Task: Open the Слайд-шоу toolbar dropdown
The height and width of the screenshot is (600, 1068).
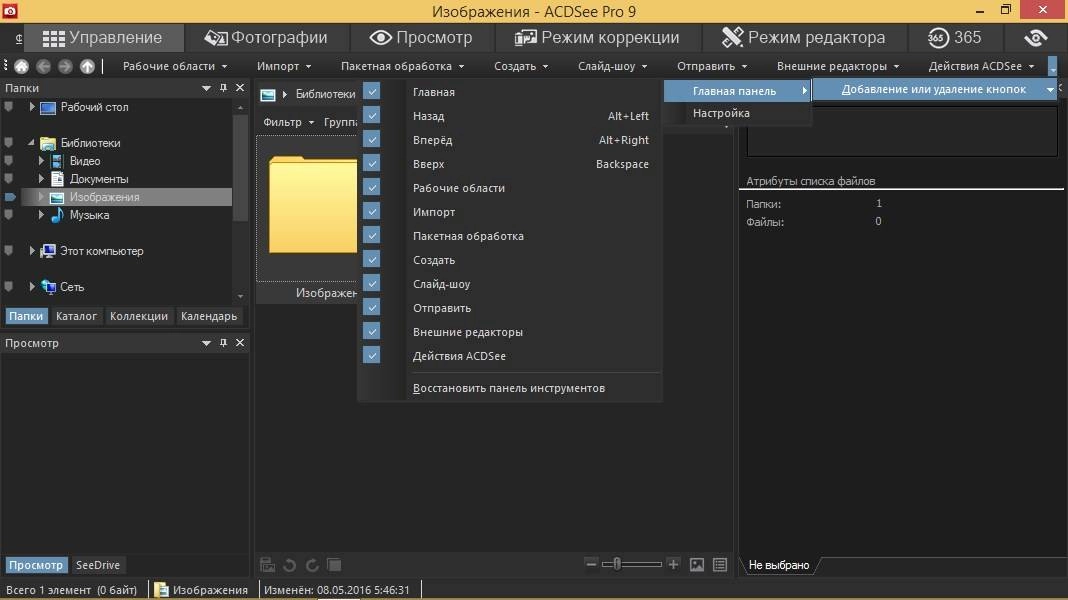Action: click(x=612, y=66)
